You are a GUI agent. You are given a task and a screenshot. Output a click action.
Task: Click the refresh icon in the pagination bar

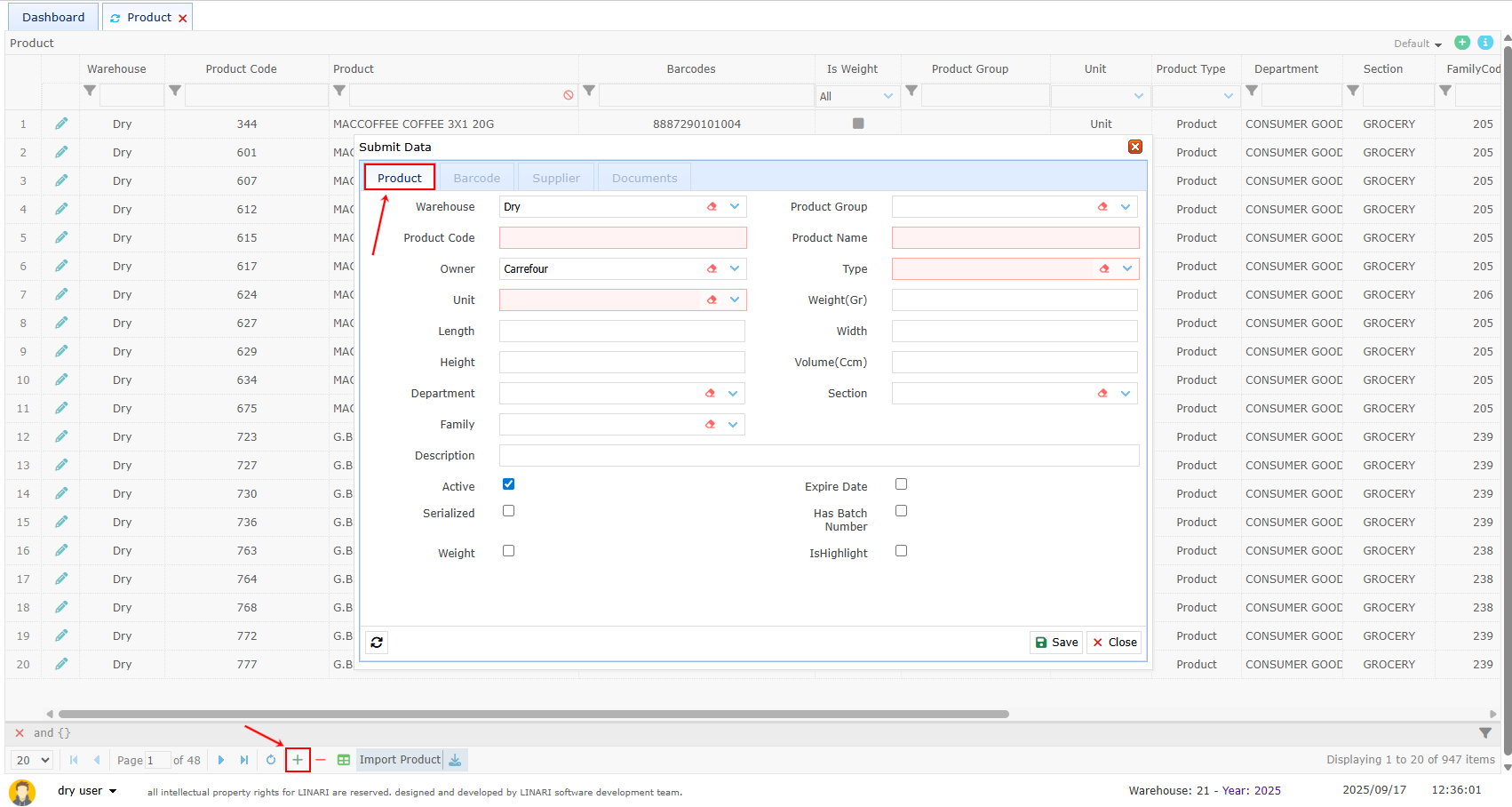point(271,760)
